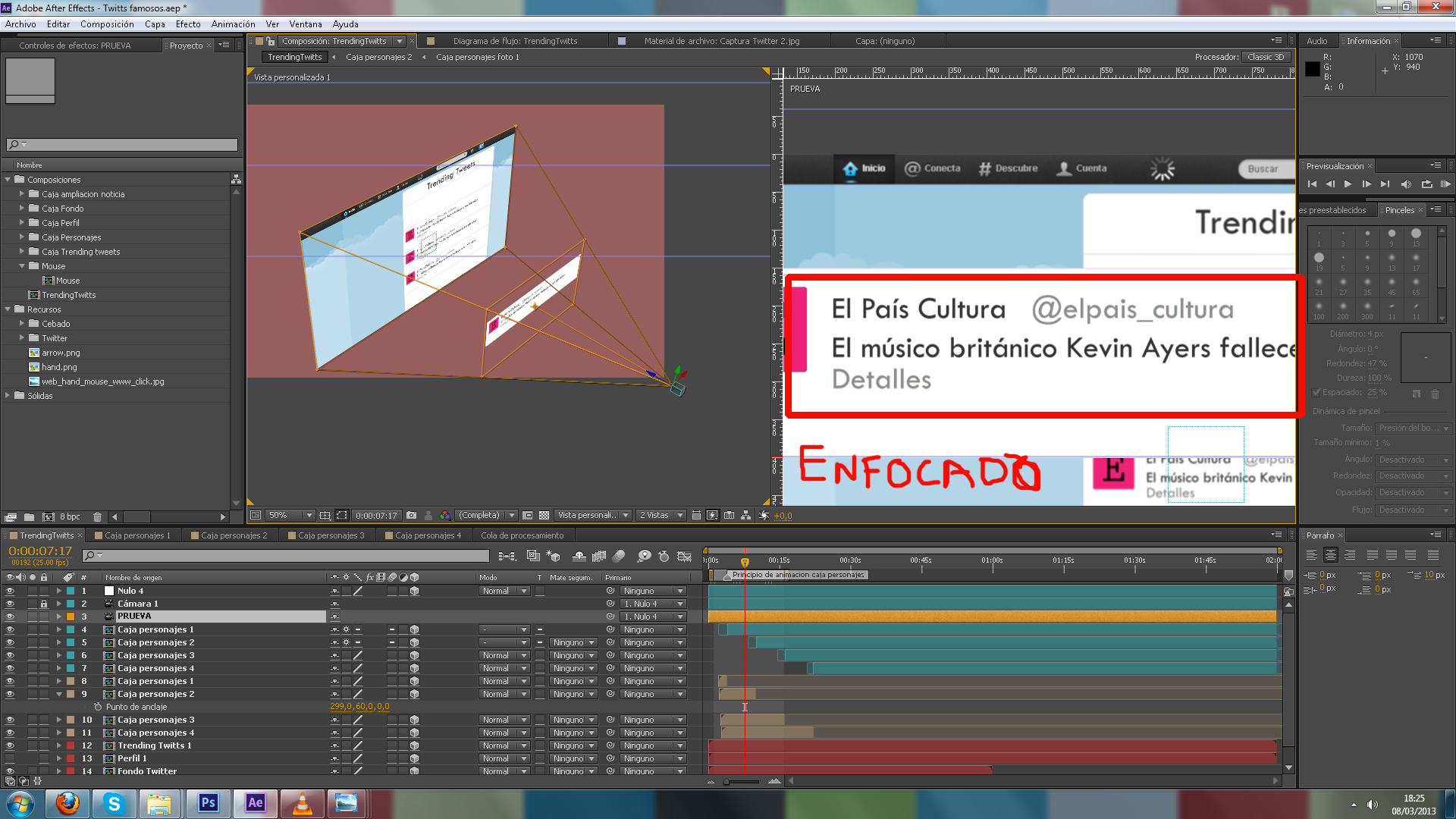
Task: Click the black color swatch in Información
Action: click(x=1312, y=69)
